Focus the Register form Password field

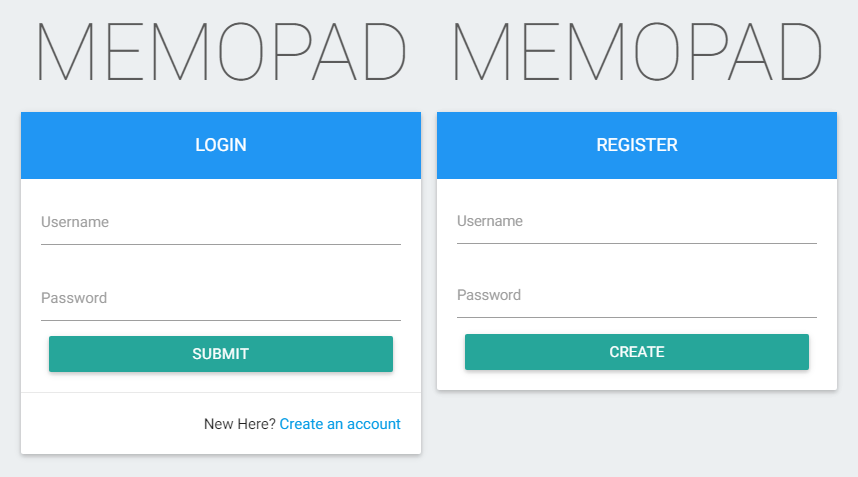click(636, 297)
